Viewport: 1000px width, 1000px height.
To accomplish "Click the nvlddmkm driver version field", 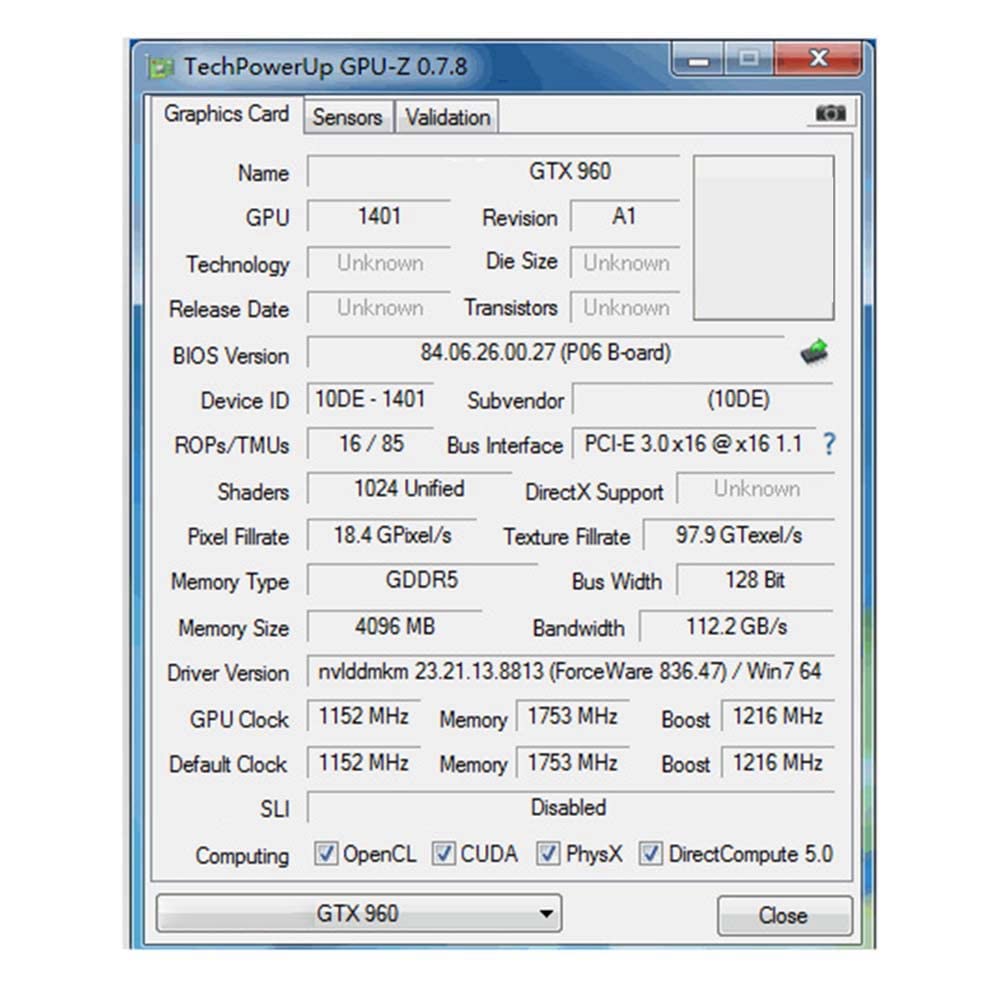I will point(571,671).
